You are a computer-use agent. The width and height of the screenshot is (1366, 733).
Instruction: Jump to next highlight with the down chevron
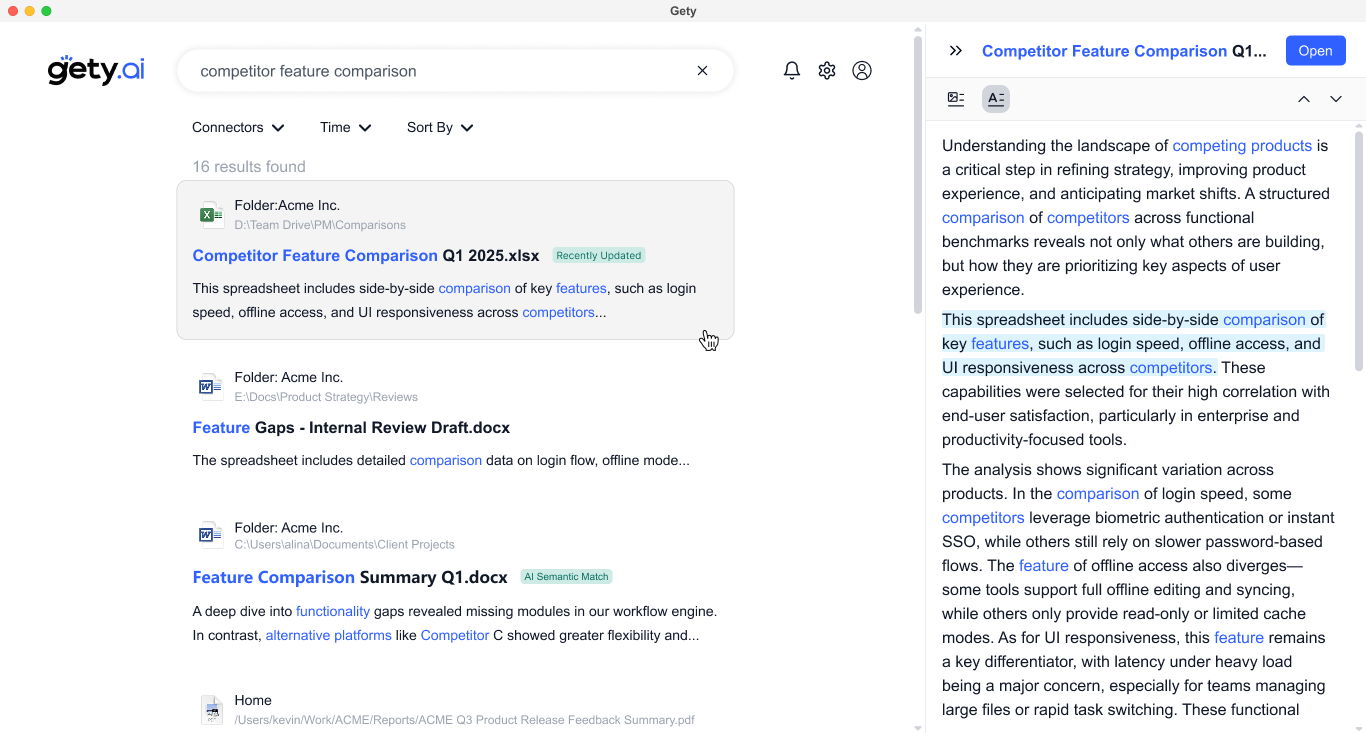pos(1336,98)
